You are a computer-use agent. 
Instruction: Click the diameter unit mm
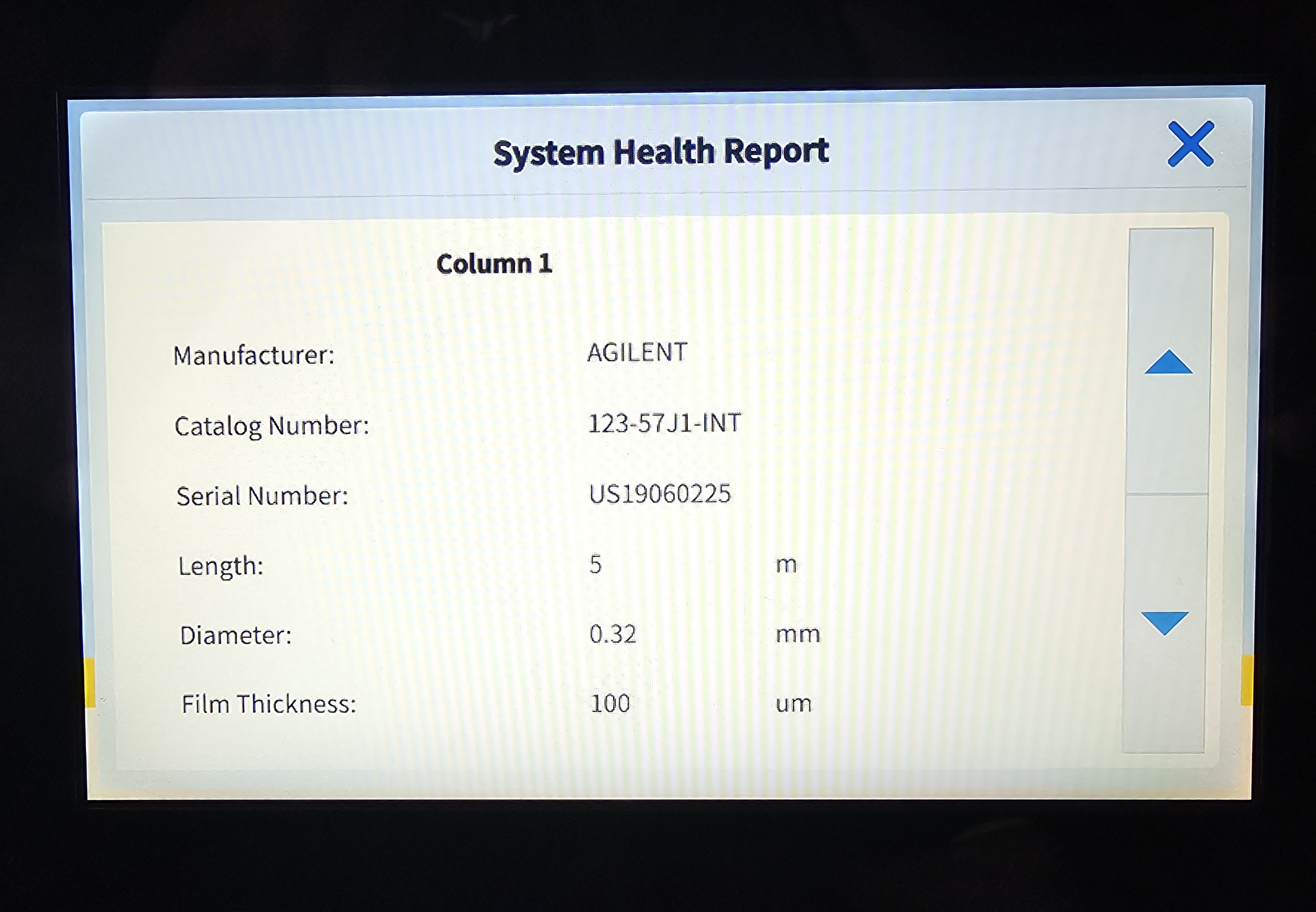798,635
